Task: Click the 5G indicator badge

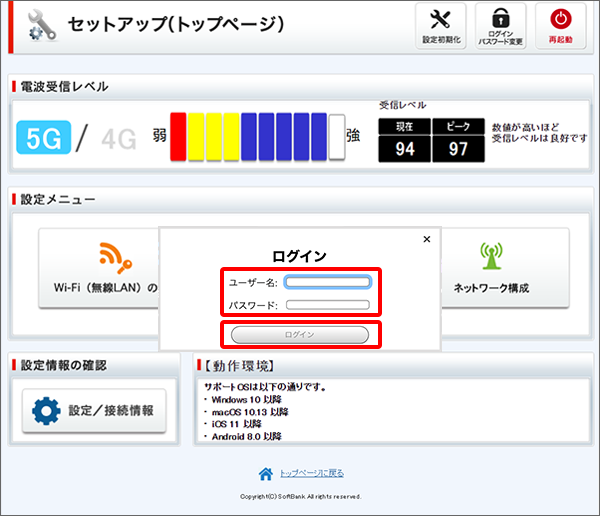Action: [x=44, y=137]
